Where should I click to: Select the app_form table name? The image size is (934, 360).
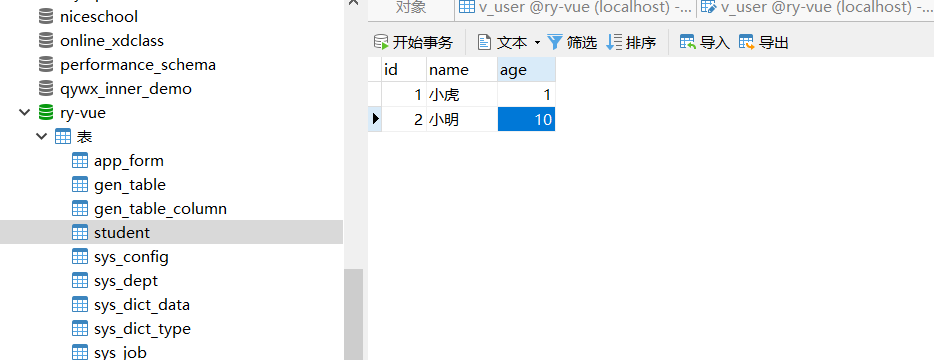pos(129,161)
